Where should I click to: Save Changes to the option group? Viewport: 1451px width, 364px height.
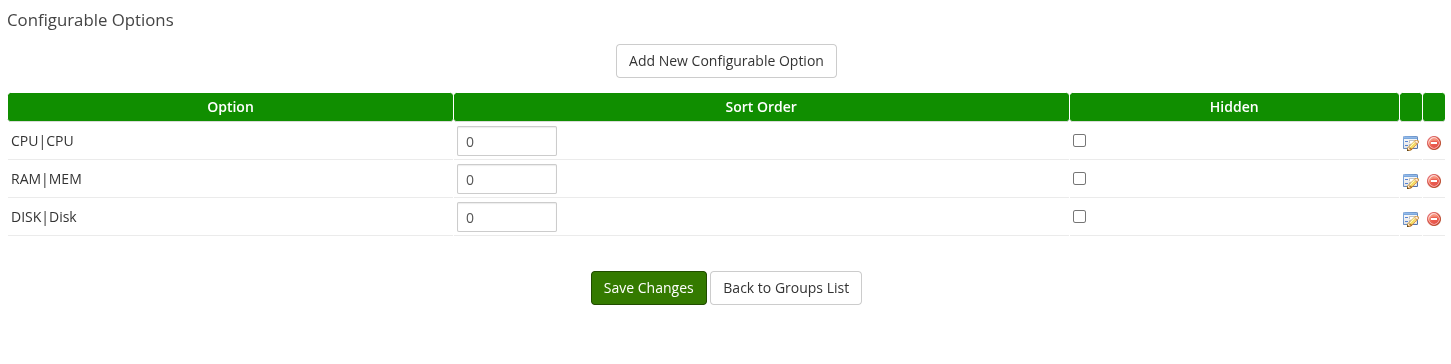pos(649,288)
